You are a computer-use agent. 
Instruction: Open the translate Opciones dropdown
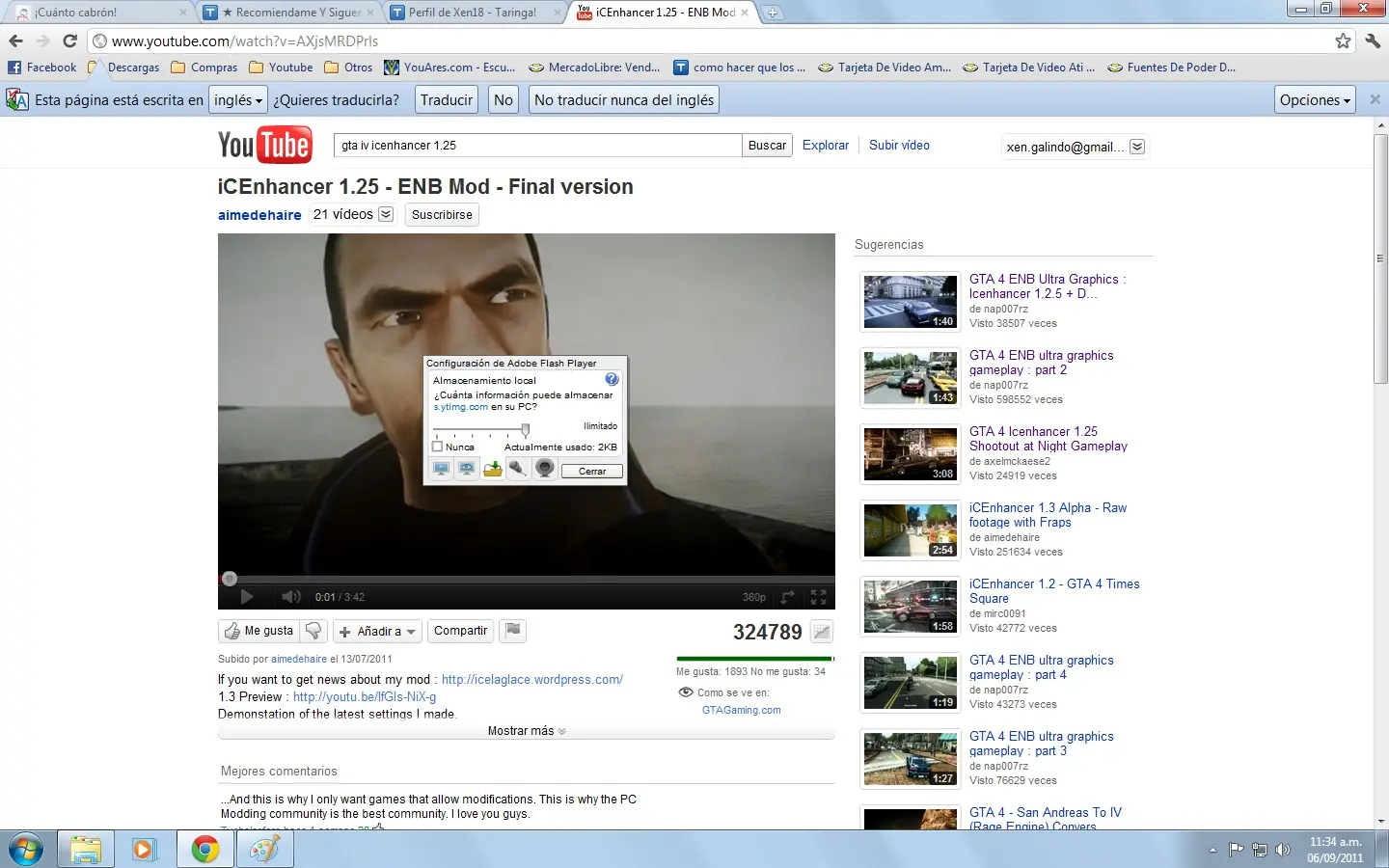1316,100
